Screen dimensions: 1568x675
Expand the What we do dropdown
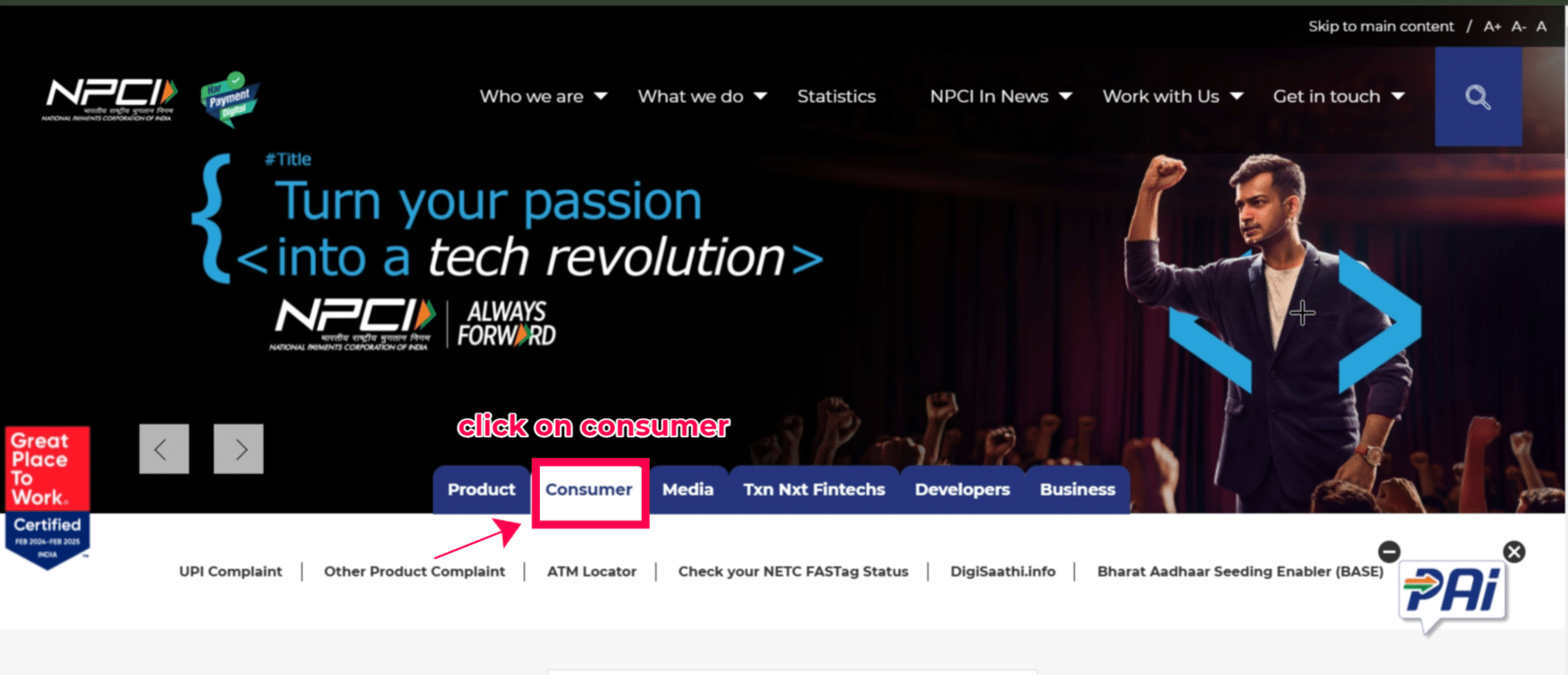tap(702, 97)
